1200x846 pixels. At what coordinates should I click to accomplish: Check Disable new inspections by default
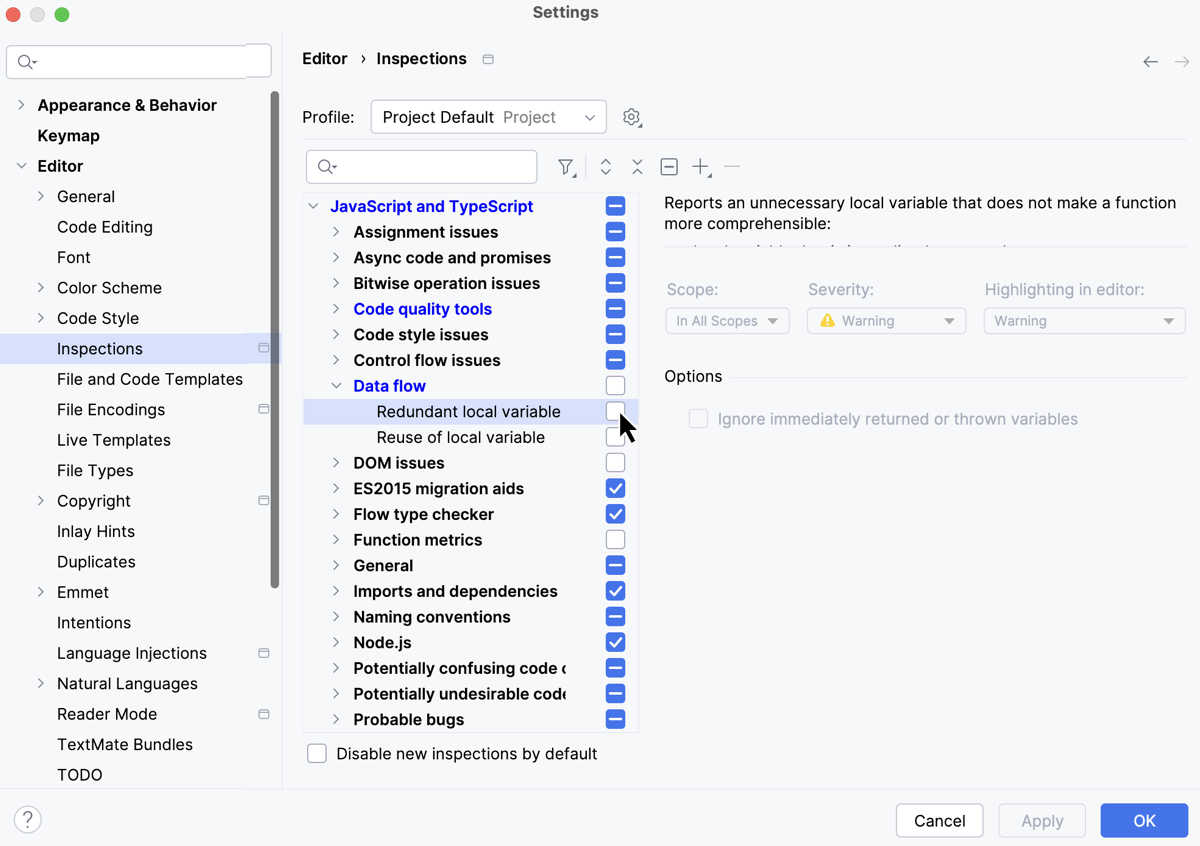point(317,753)
